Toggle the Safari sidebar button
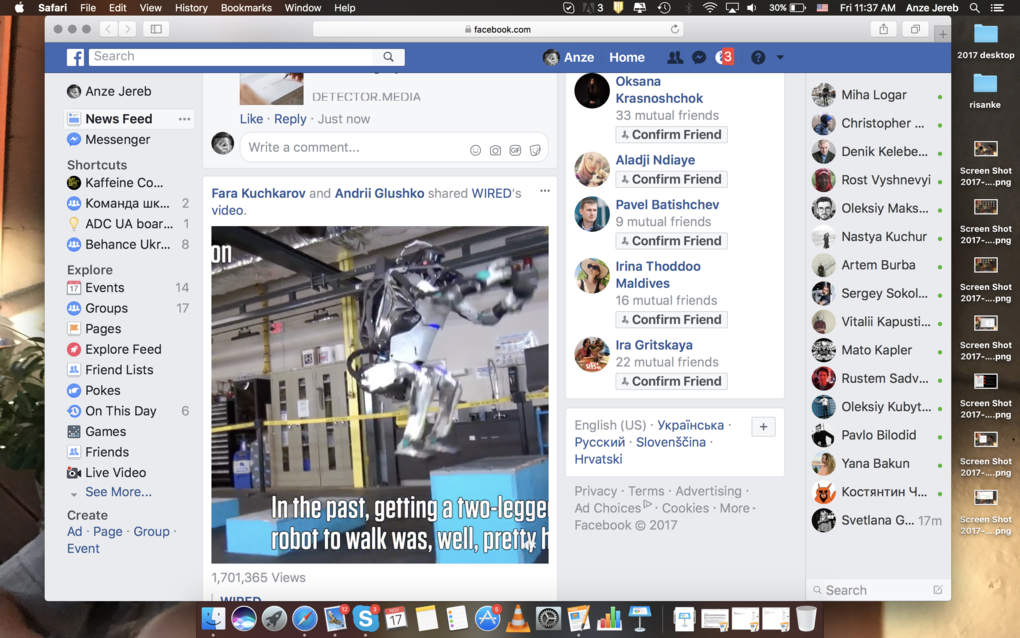This screenshot has width=1020, height=638. coord(156,29)
